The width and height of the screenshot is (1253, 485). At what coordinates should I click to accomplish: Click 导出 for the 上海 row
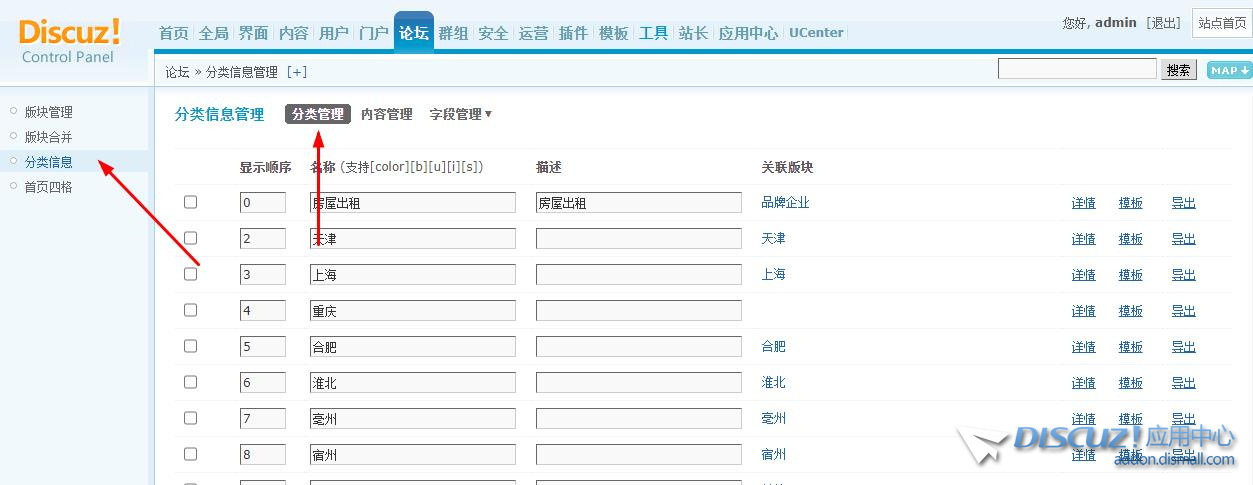[1184, 275]
